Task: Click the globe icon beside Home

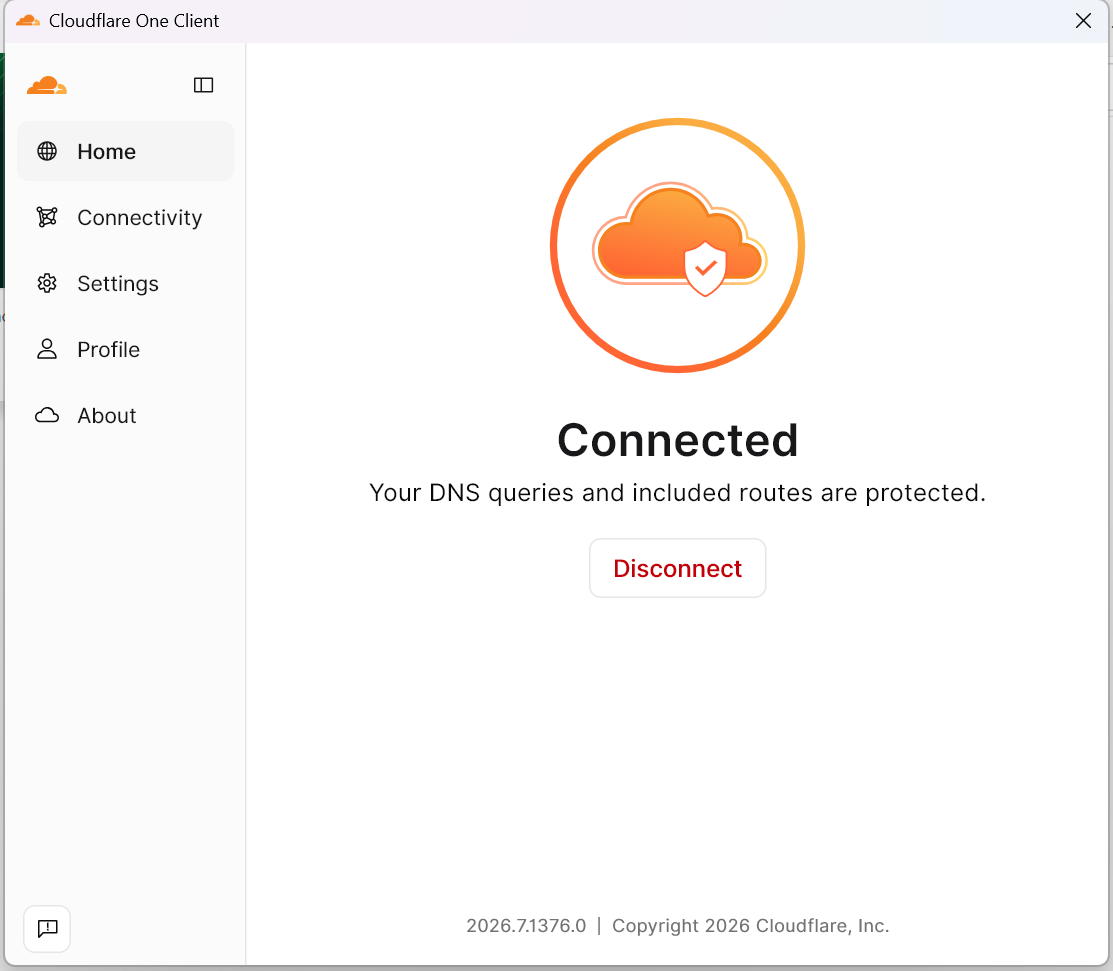Action: (x=47, y=151)
